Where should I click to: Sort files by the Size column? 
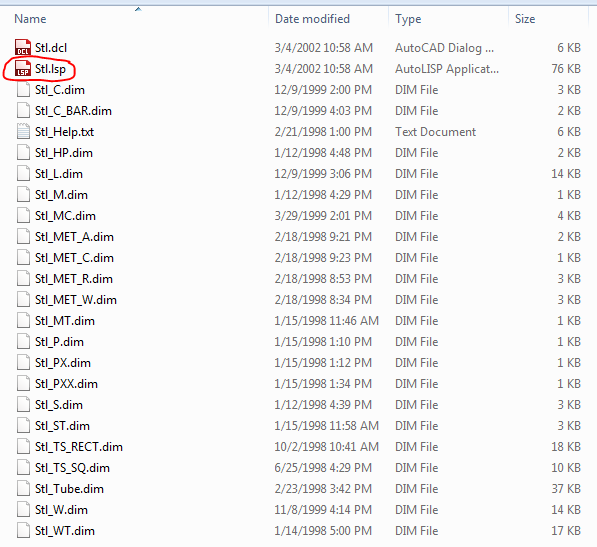(525, 19)
